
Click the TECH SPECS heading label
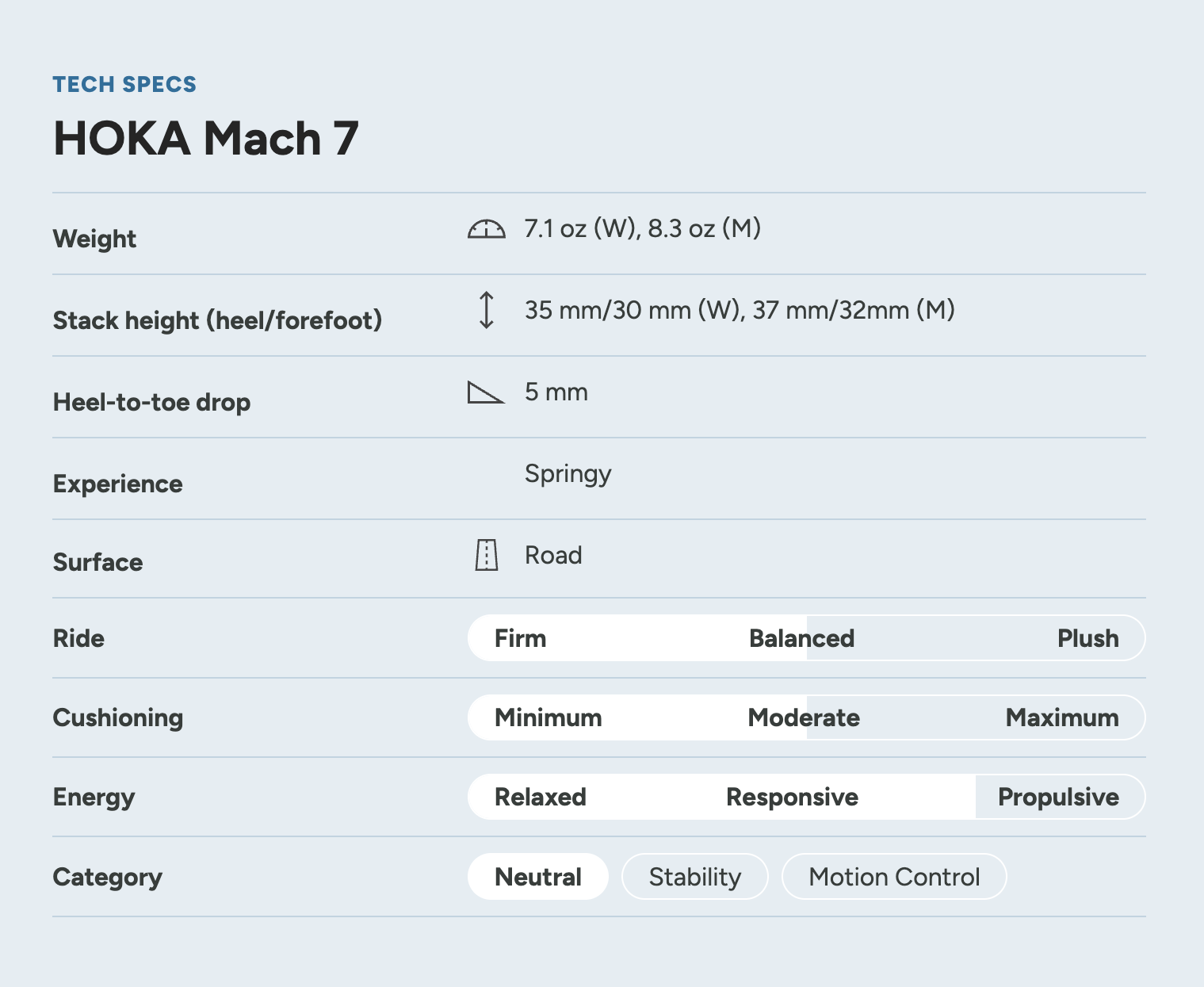(124, 84)
